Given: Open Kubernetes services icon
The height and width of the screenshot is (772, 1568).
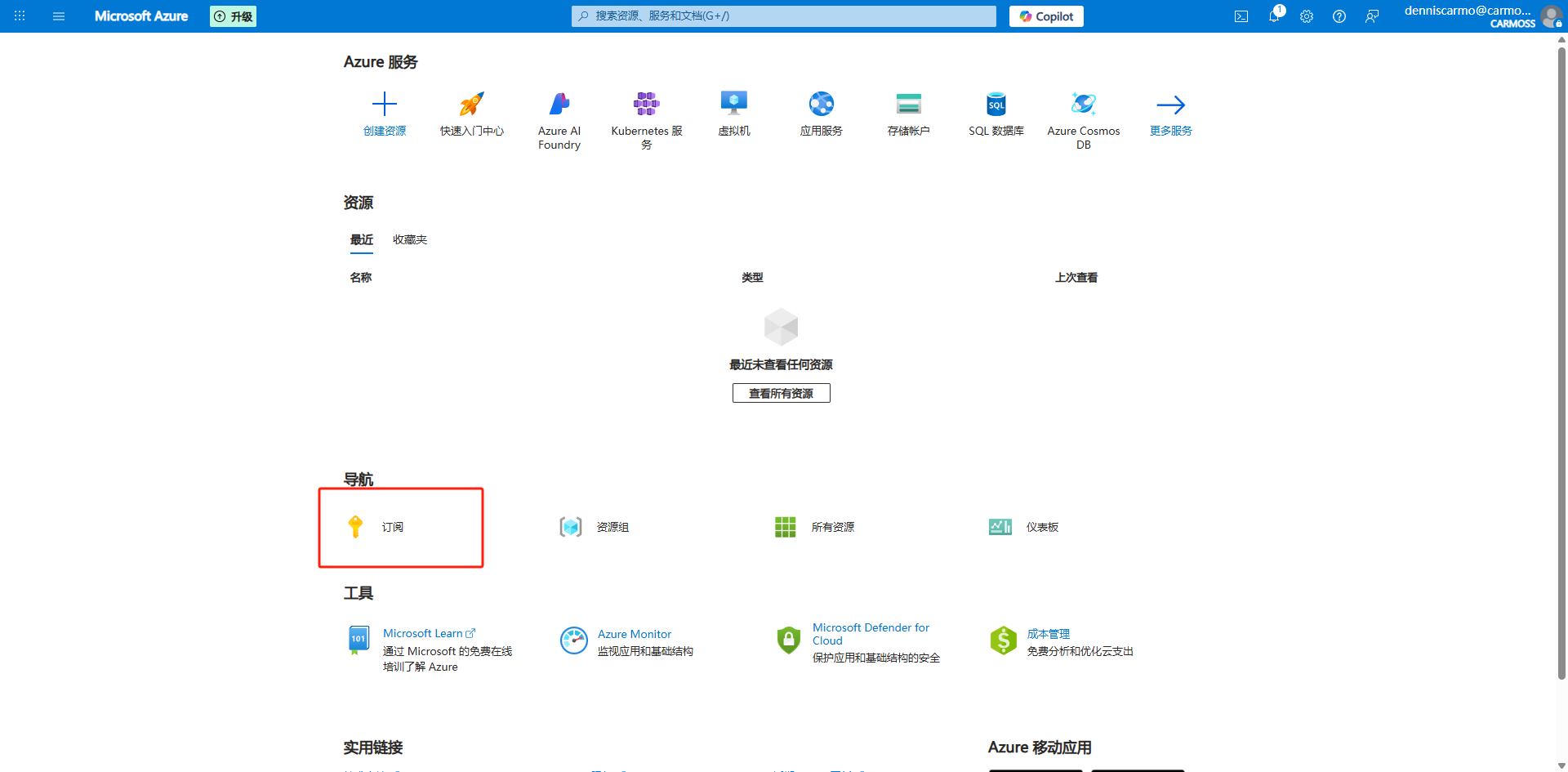Looking at the screenshot, I should coord(646,105).
